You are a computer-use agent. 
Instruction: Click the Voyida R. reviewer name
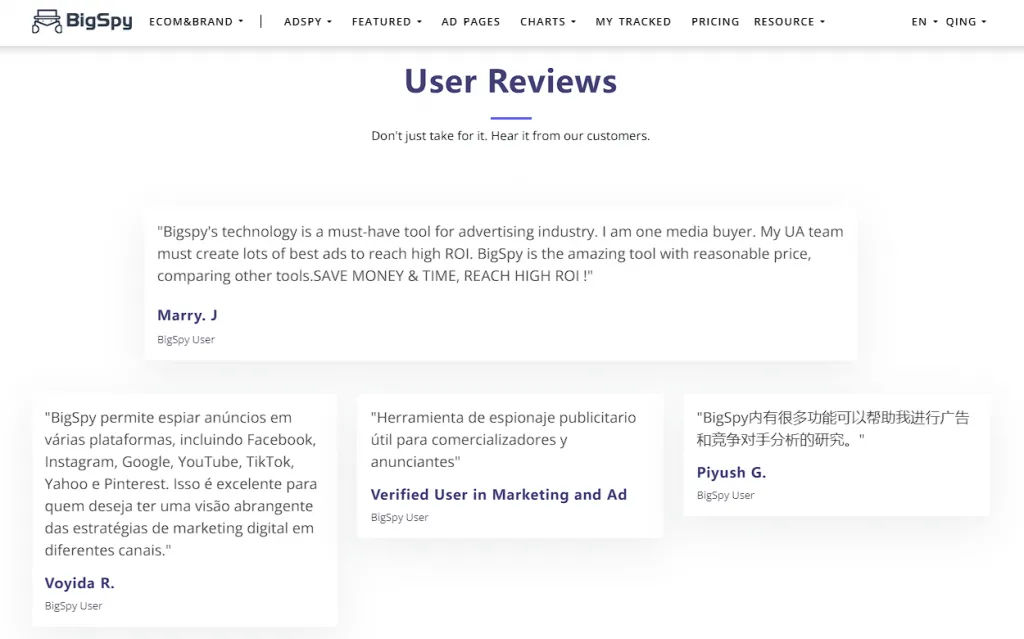point(80,583)
